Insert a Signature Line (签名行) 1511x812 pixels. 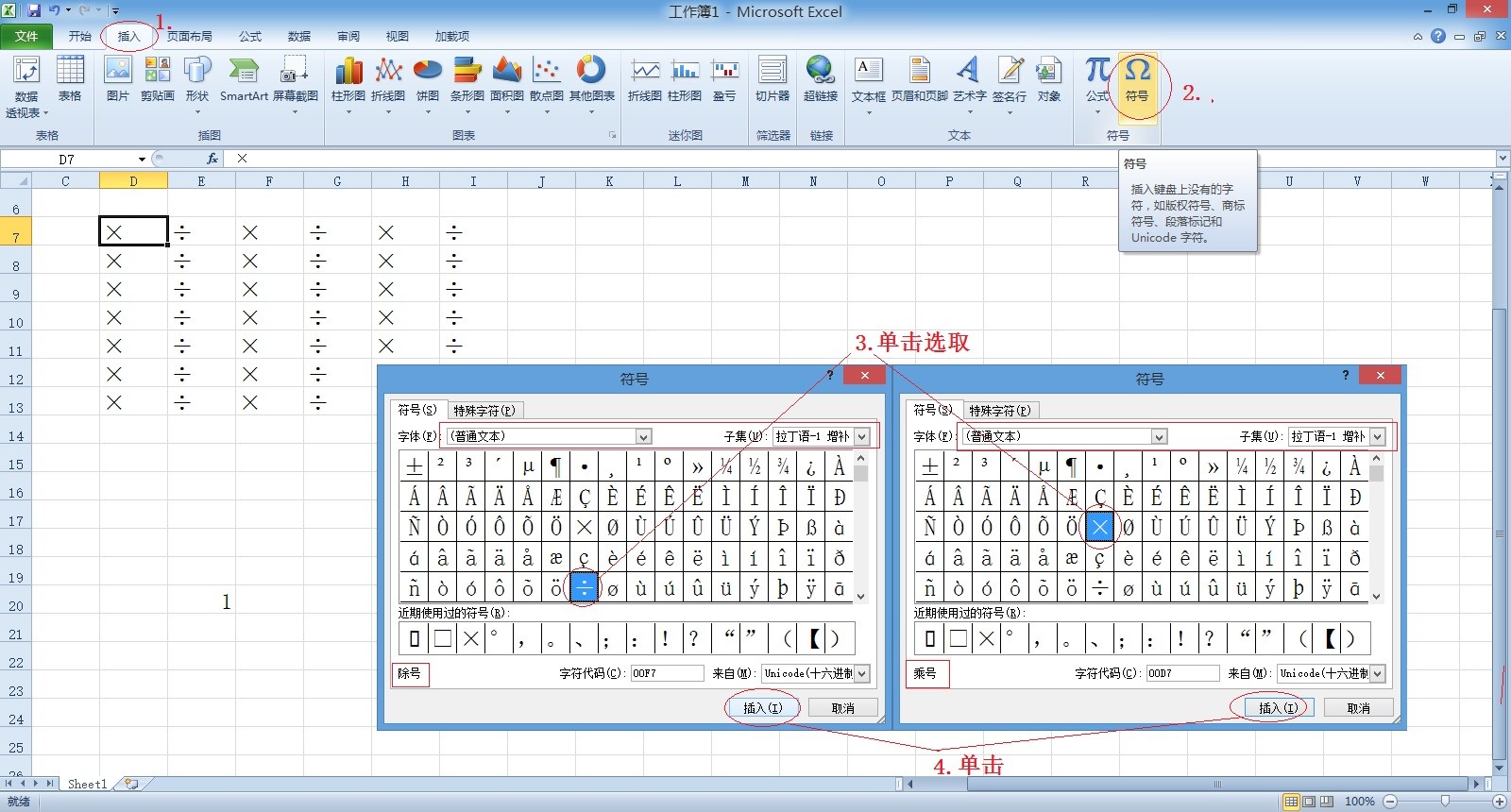[1010, 85]
